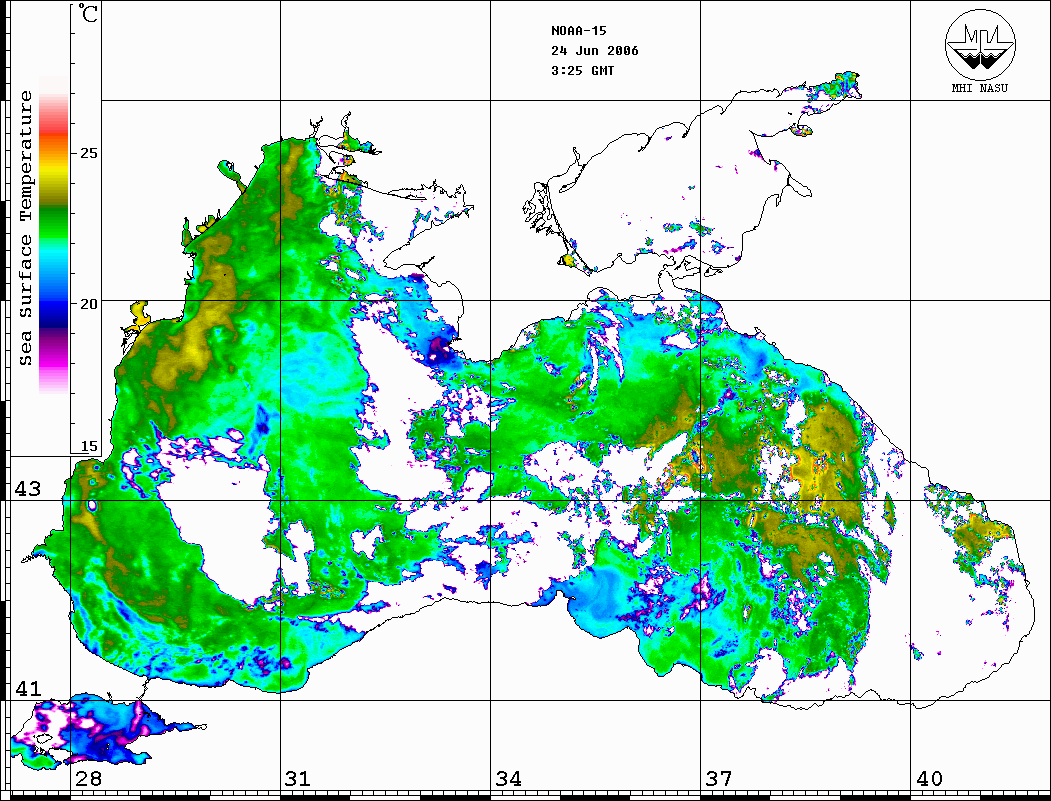
Task: Click the °C unit label
Action: coord(88,13)
